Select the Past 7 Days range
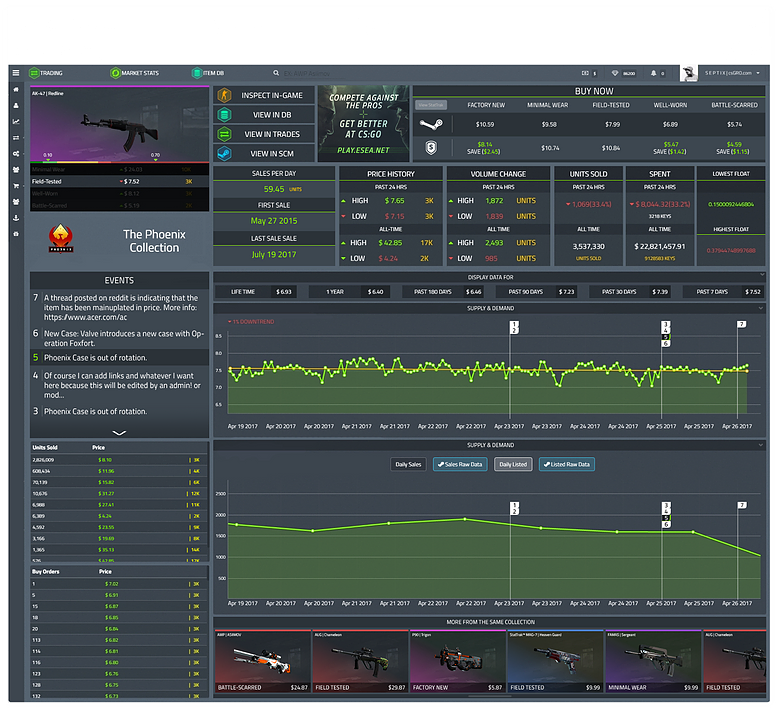Image resolution: width=779 pixels, height=711 pixels. pos(723,292)
